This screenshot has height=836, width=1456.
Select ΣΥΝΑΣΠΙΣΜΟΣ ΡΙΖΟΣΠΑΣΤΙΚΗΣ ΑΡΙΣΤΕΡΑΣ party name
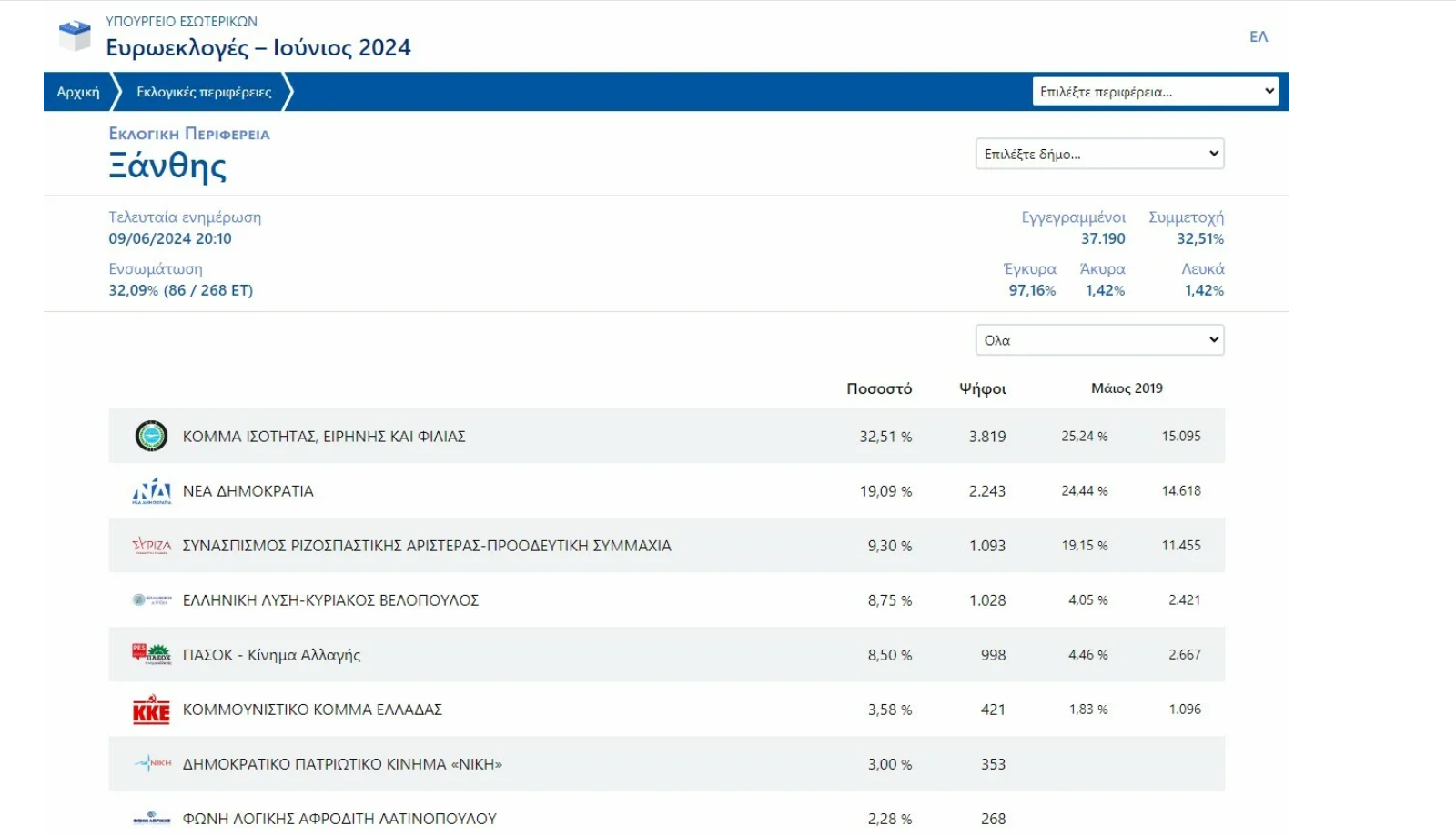(427, 546)
